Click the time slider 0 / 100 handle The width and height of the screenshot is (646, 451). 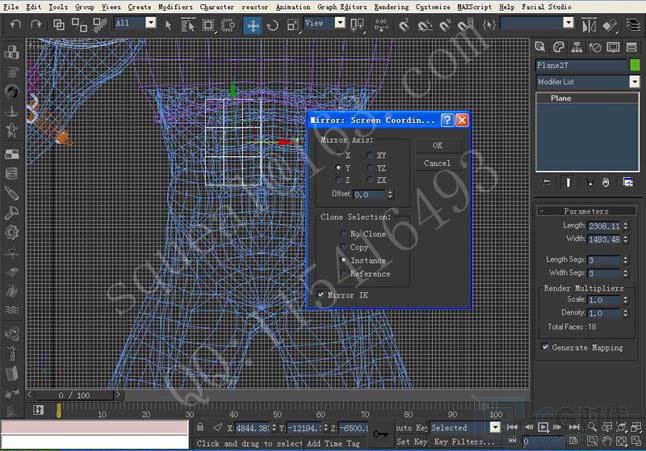(x=74, y=395)
